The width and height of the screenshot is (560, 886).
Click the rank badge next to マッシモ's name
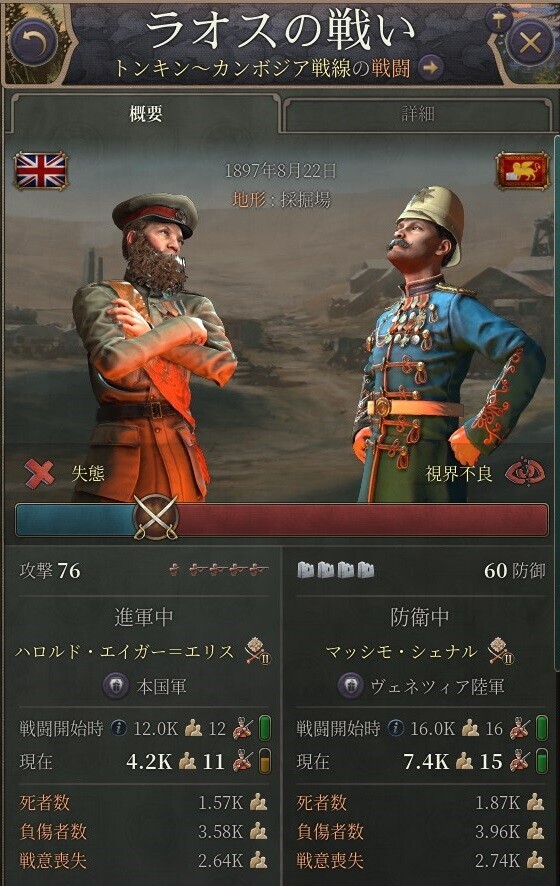501,652
